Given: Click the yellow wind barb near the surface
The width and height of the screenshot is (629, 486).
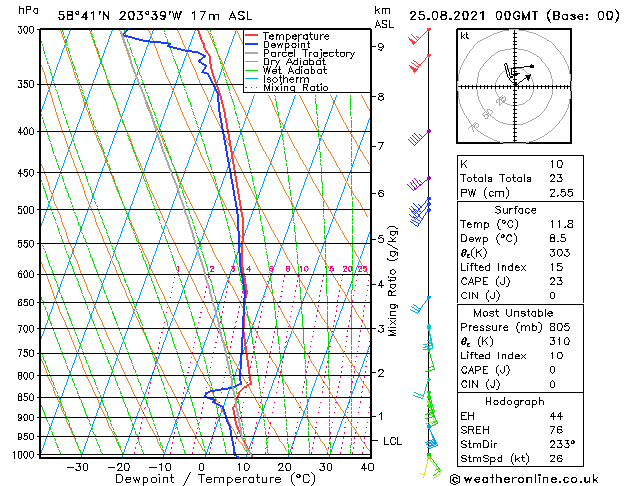Looking at the screenshot, I should pos(425,467).
